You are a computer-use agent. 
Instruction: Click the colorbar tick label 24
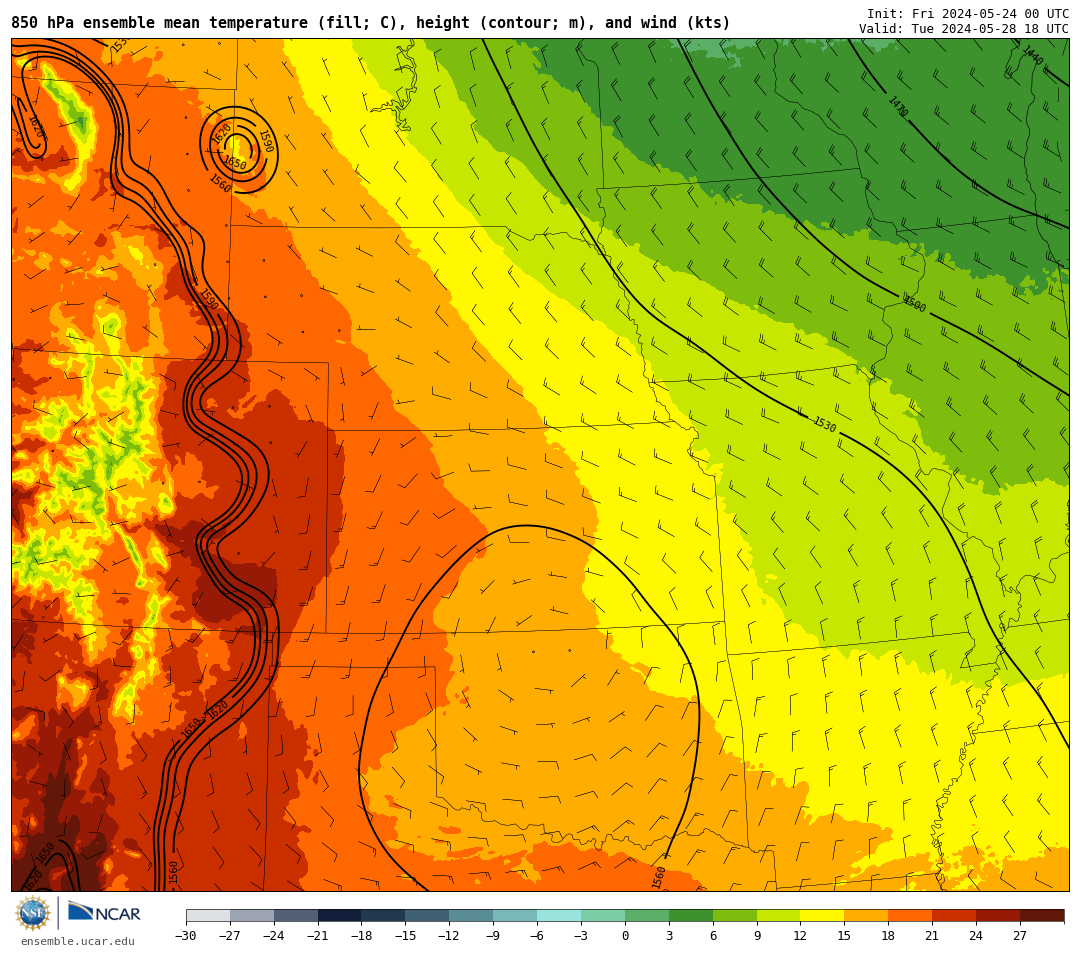pos(976,935)
